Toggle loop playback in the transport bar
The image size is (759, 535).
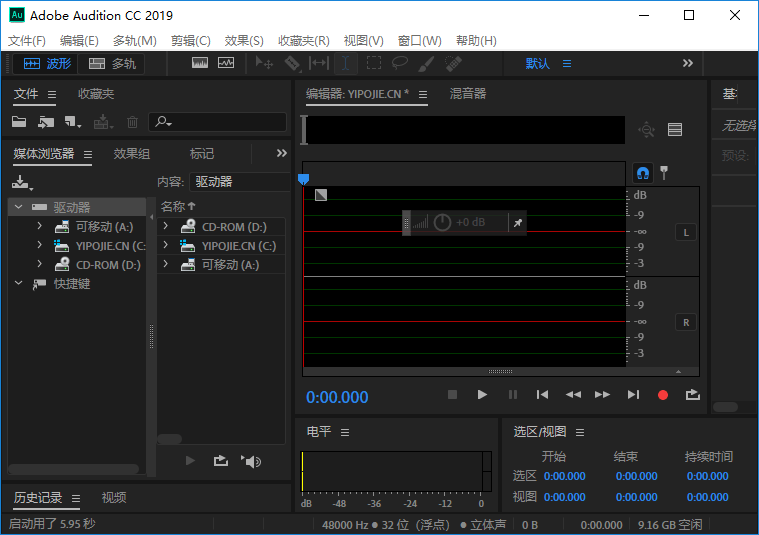coord(692,395)
